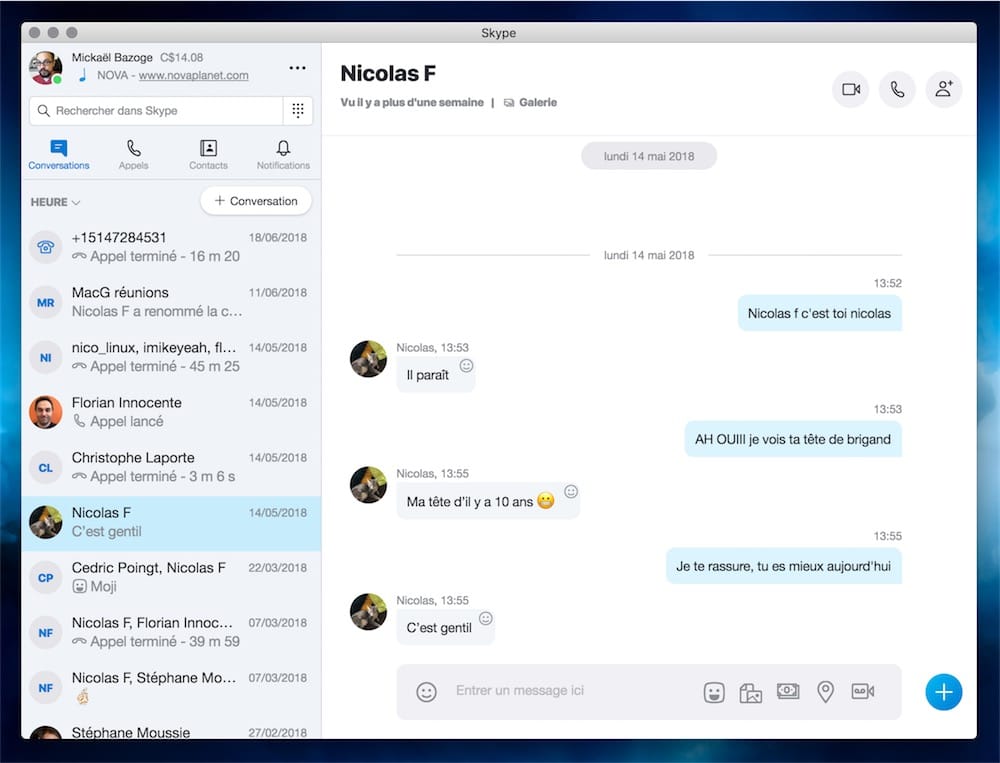Click the music note mood icon

coord(82,75)
